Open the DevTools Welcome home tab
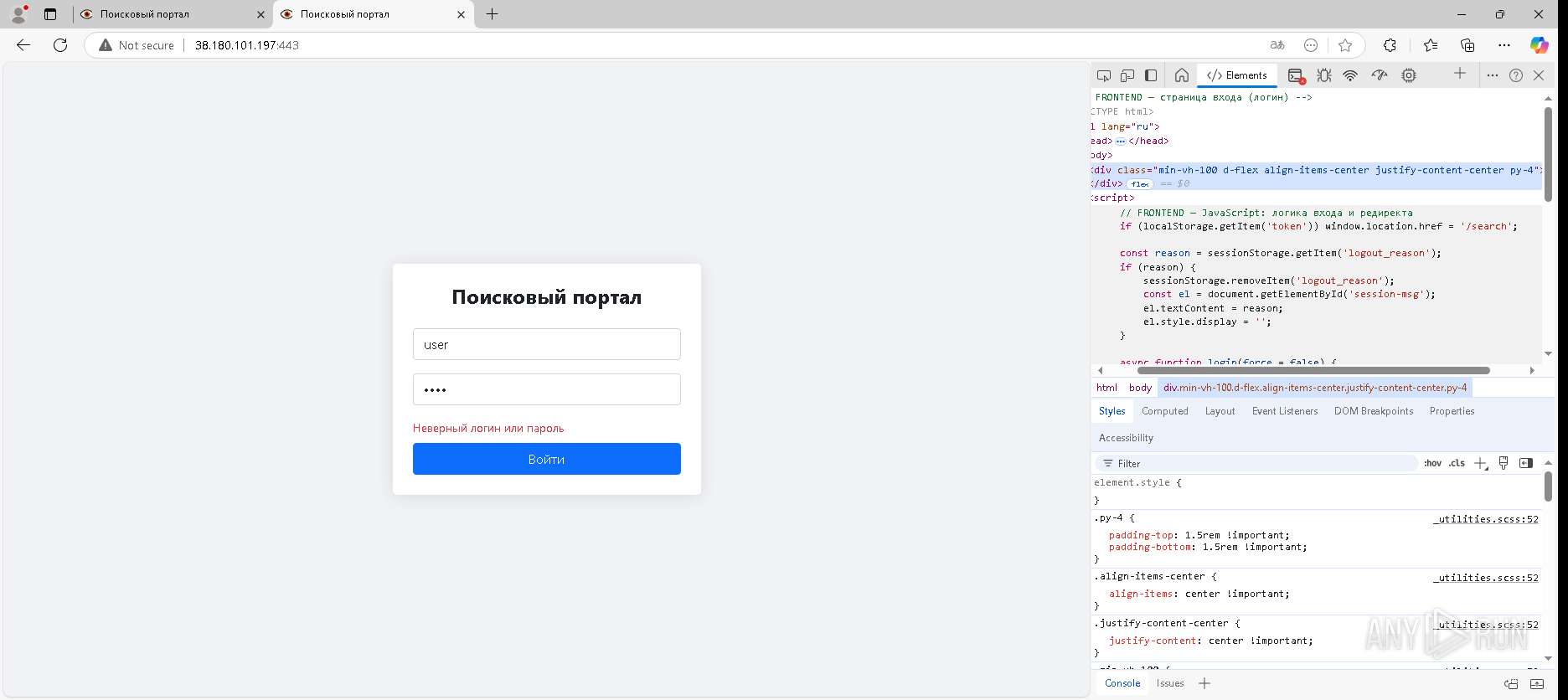The image size is (1568, 700). (1182, 75)
